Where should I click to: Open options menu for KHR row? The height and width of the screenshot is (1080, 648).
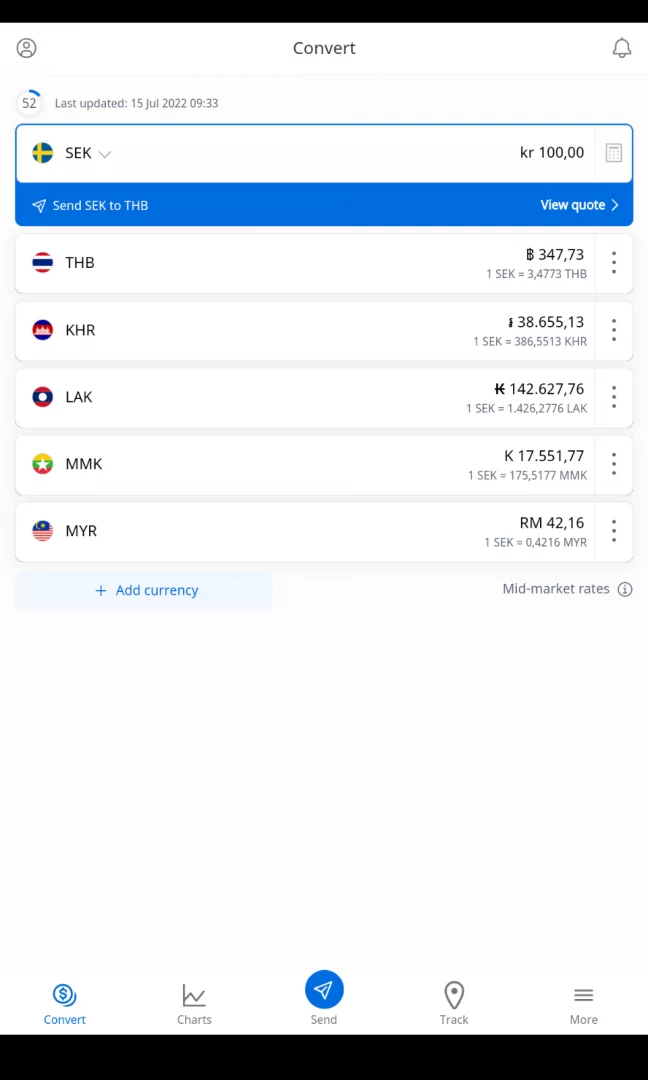(614, 330)
